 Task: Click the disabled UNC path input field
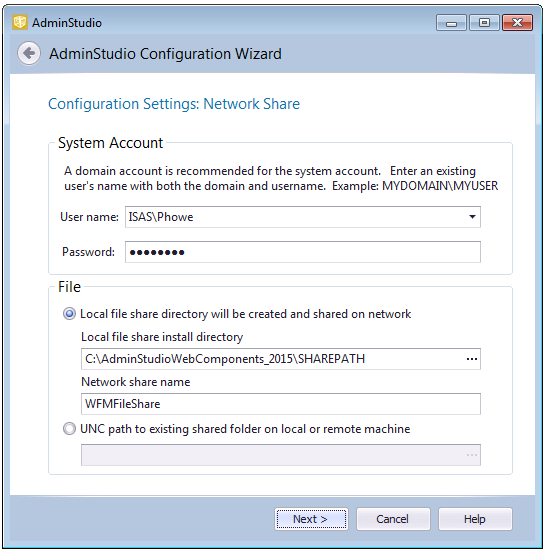pos(281,455)
